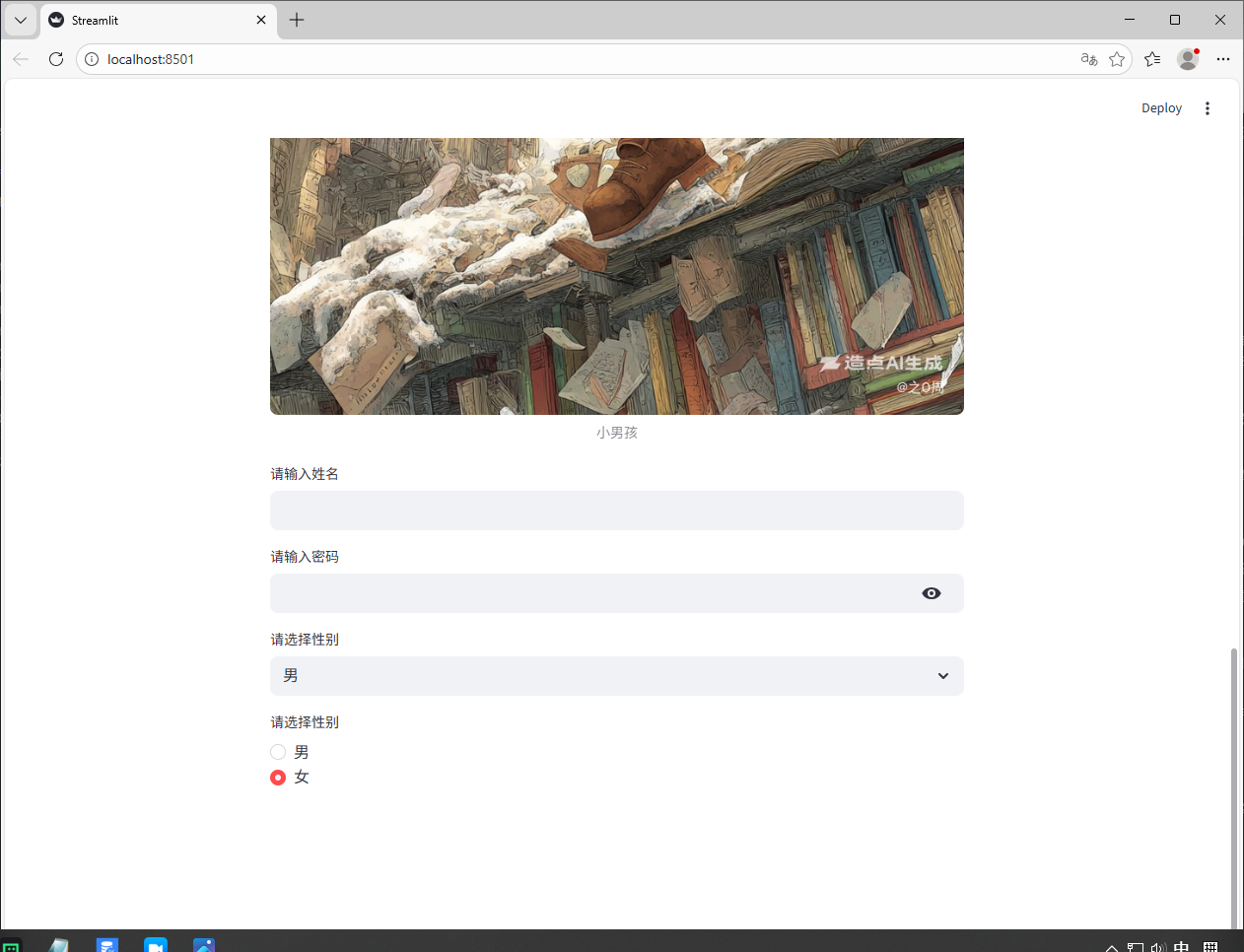Refresh the localhost page

click(x=56, y=59)
